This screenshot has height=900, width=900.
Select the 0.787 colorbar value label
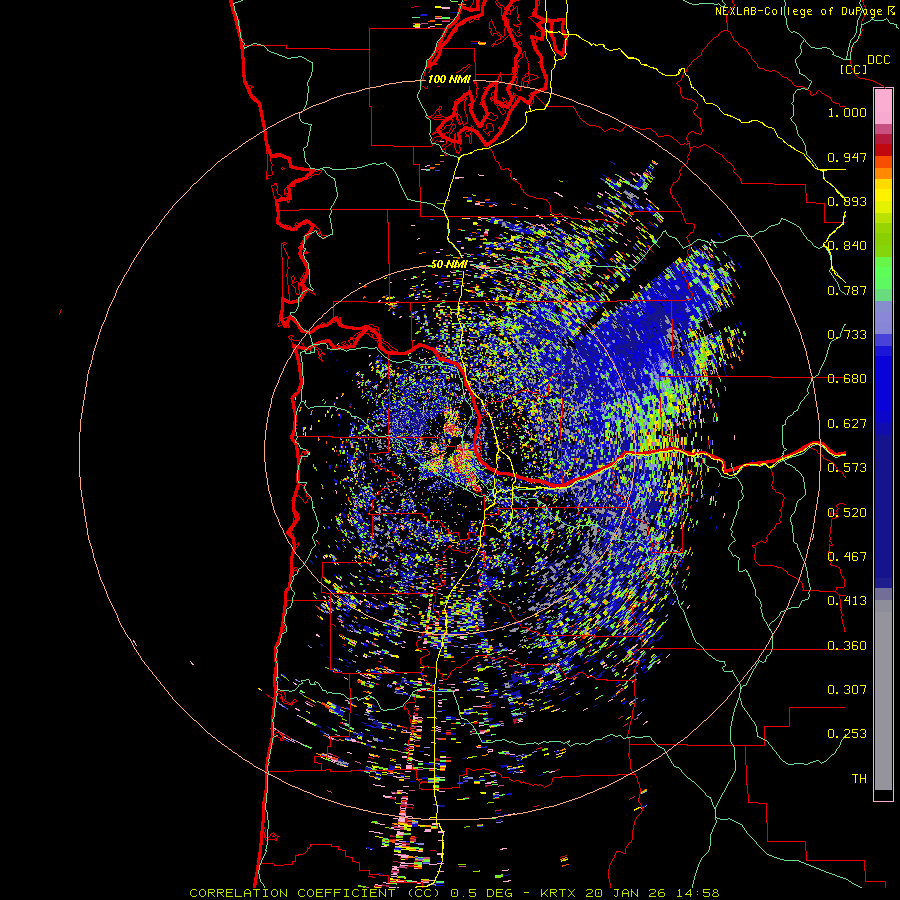click(847, 290)
